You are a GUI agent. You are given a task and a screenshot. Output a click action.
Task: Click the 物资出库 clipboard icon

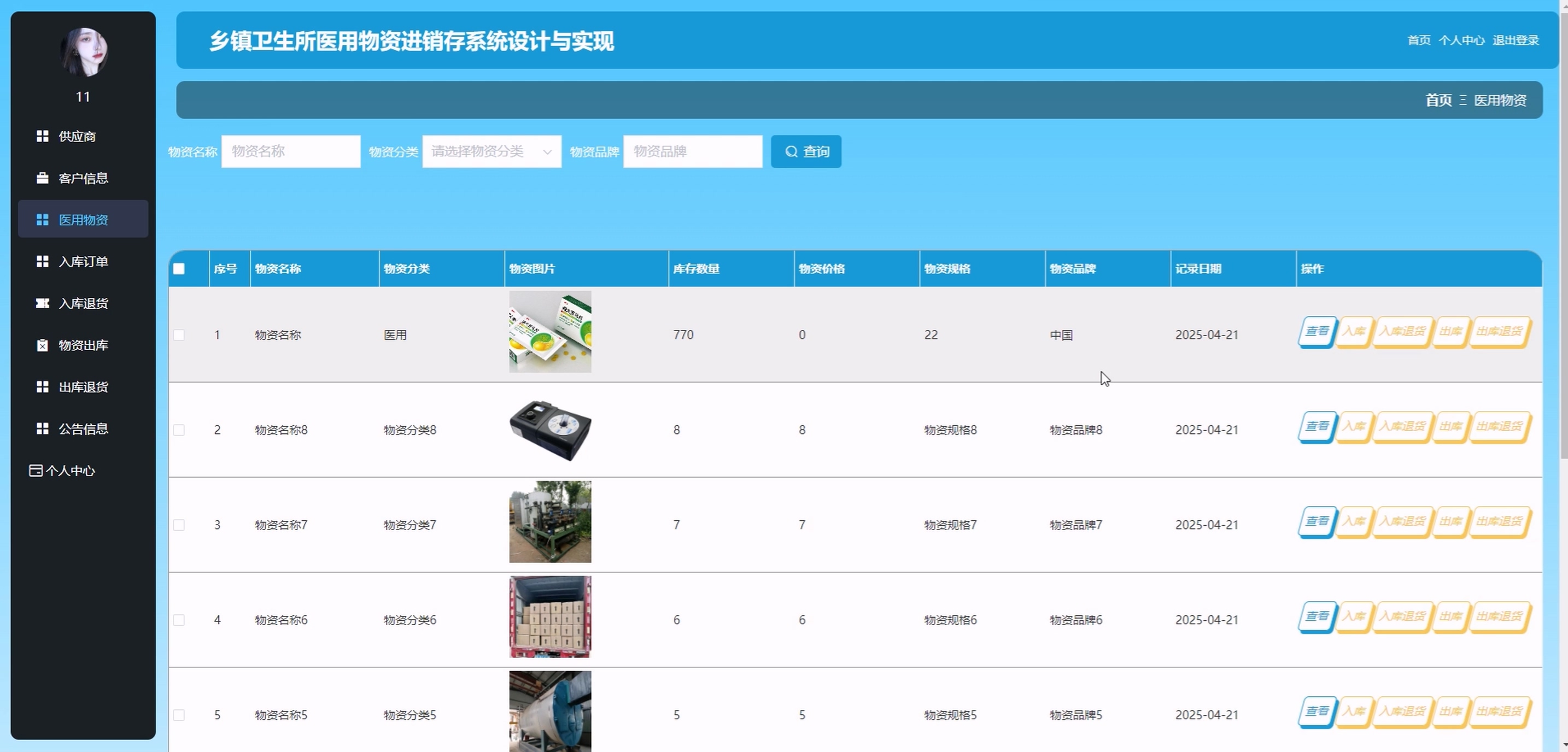42,345
